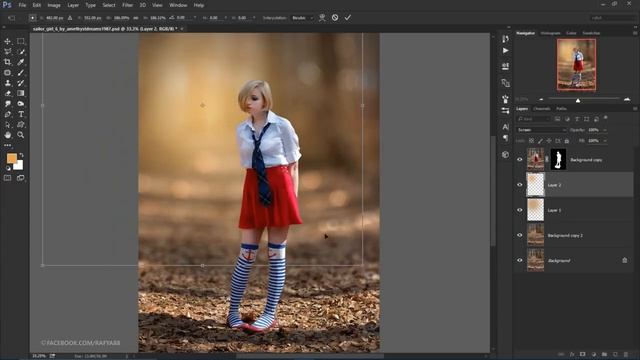This screenshot has width=640, height=360.
Task: Select the Magic Wand tool
Action: click(20, 51)
